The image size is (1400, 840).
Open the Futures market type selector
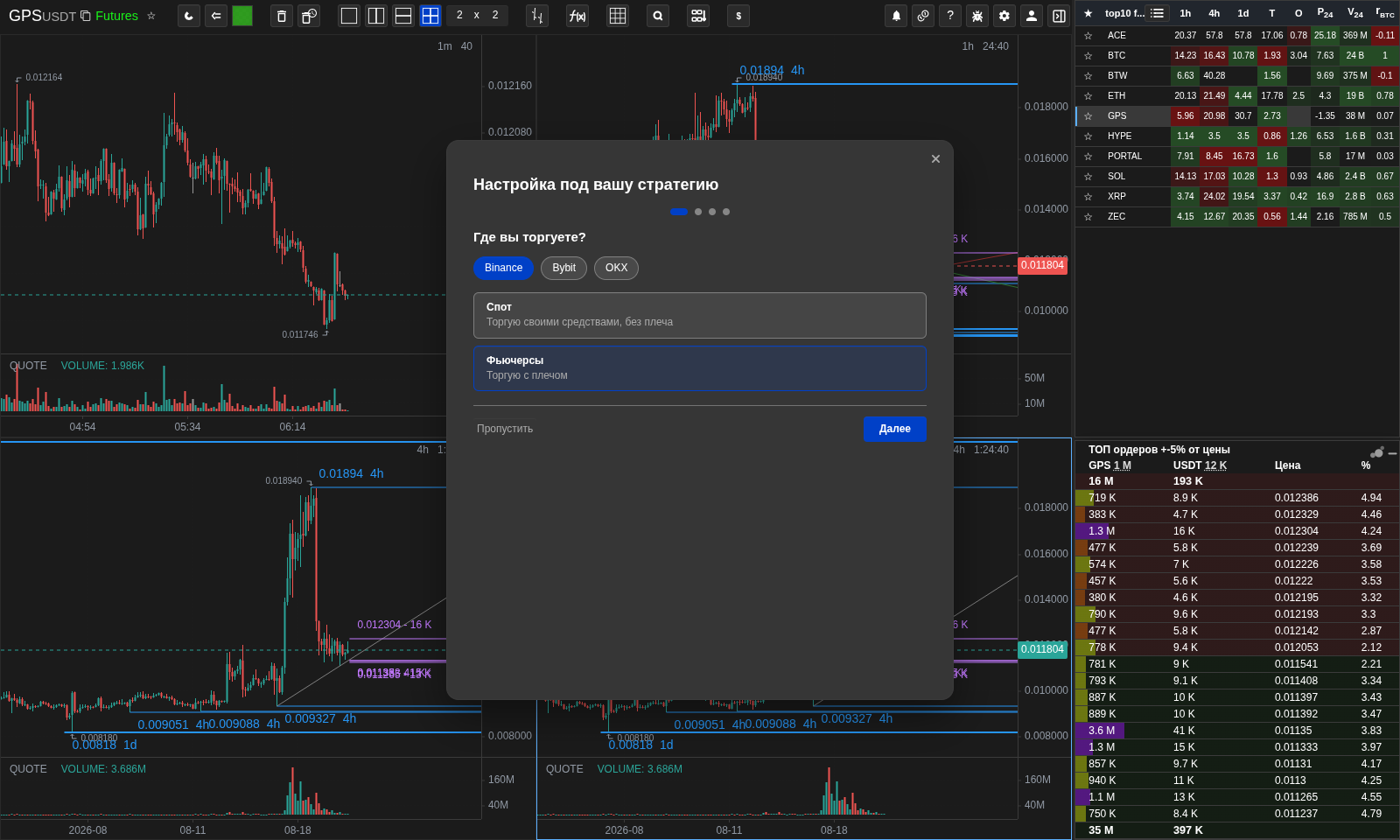116,16
